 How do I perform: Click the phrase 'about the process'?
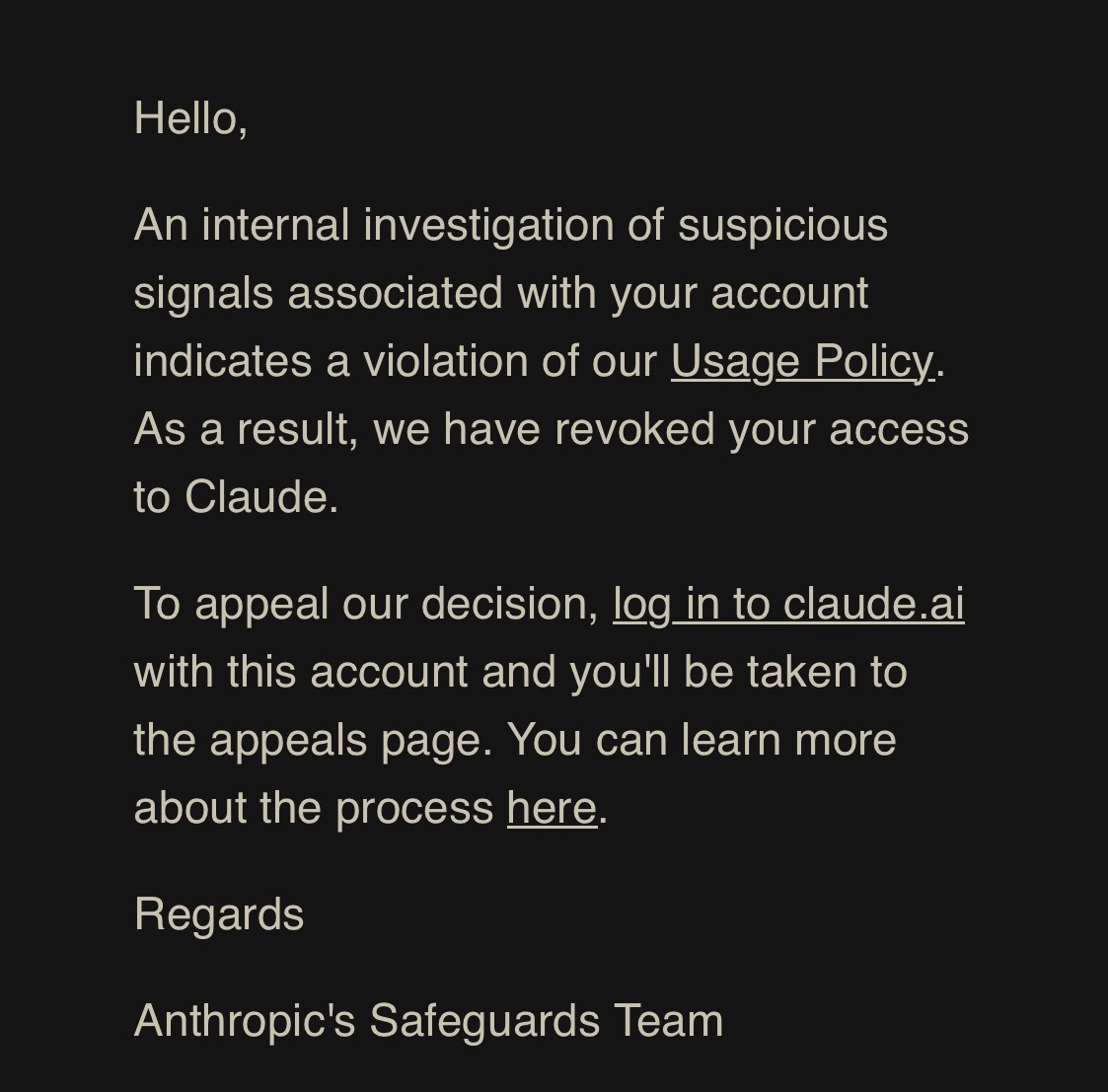314,807
